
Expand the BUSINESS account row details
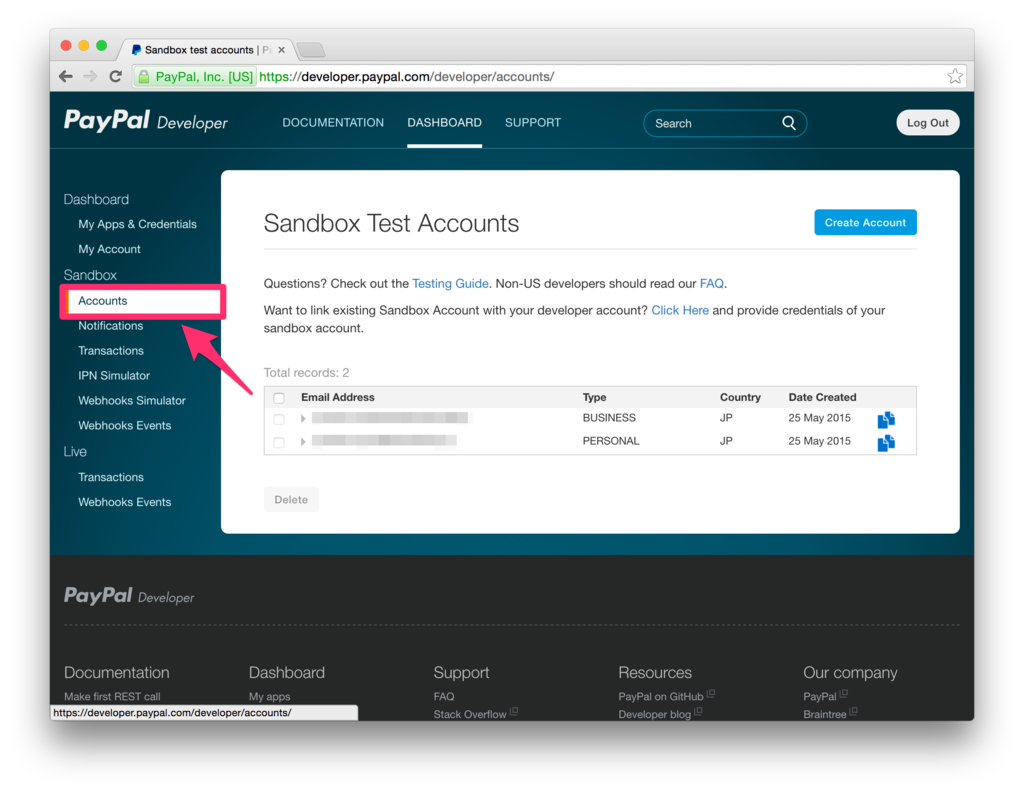303,419
